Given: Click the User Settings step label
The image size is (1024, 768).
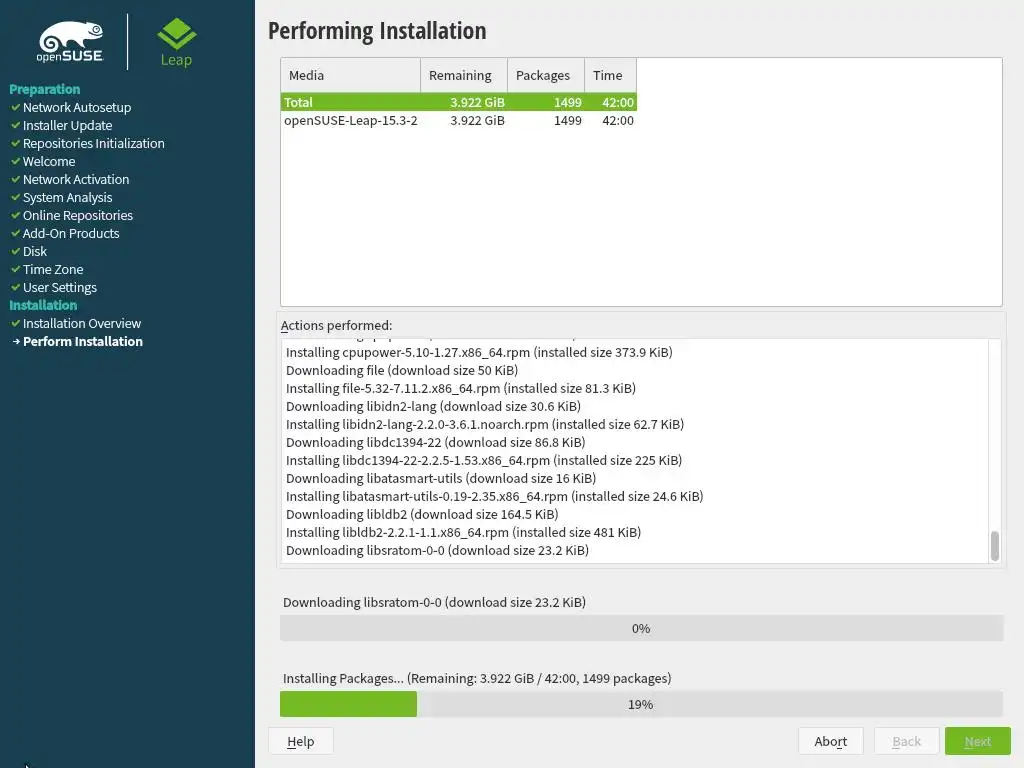Looking at the screenshot, I should [x=59, y=287].
